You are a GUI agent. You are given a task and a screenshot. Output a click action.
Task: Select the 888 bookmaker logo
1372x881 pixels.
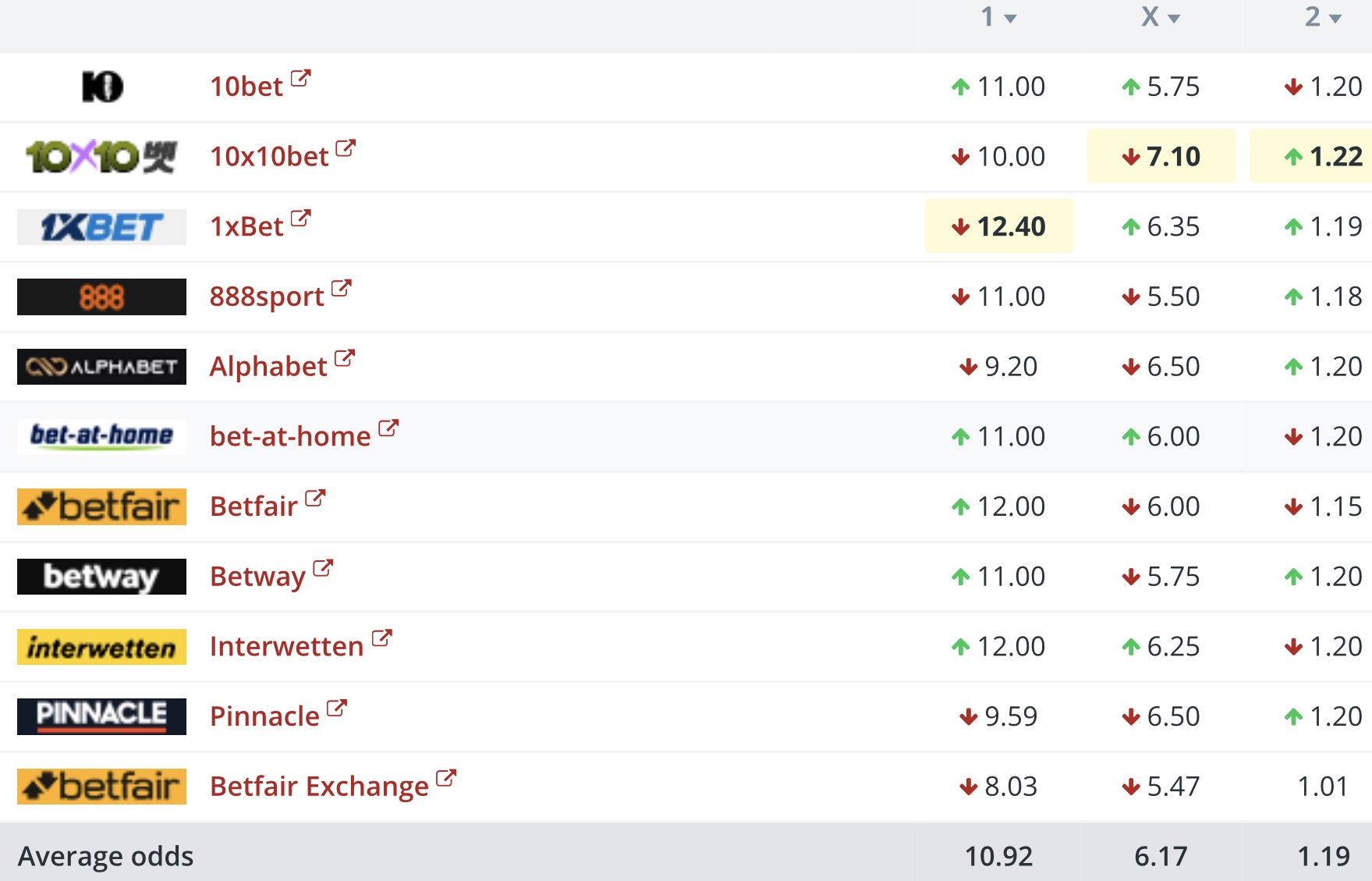pos(101,297)
